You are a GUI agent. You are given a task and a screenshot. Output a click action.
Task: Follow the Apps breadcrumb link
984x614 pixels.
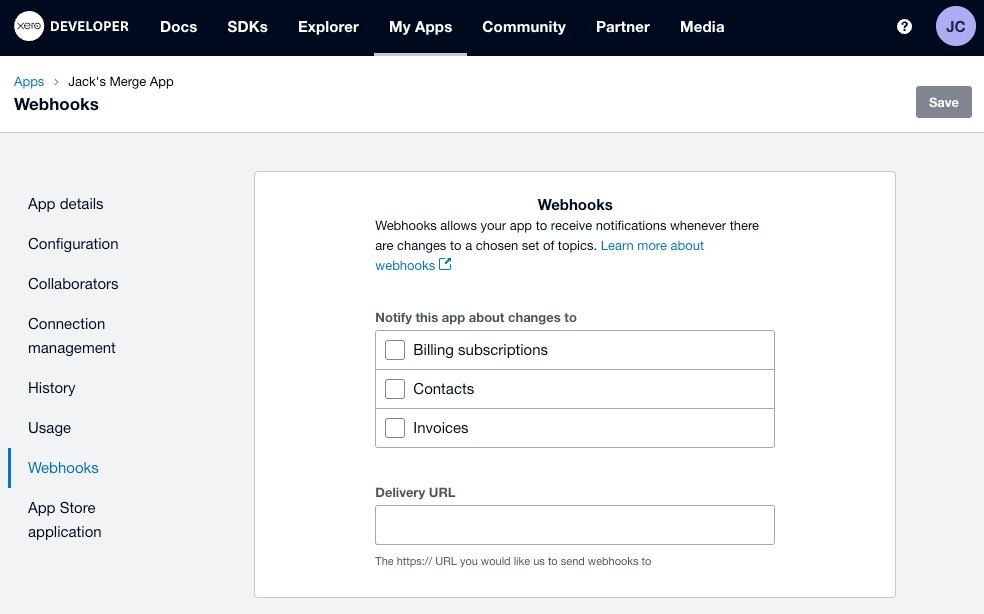29,82
